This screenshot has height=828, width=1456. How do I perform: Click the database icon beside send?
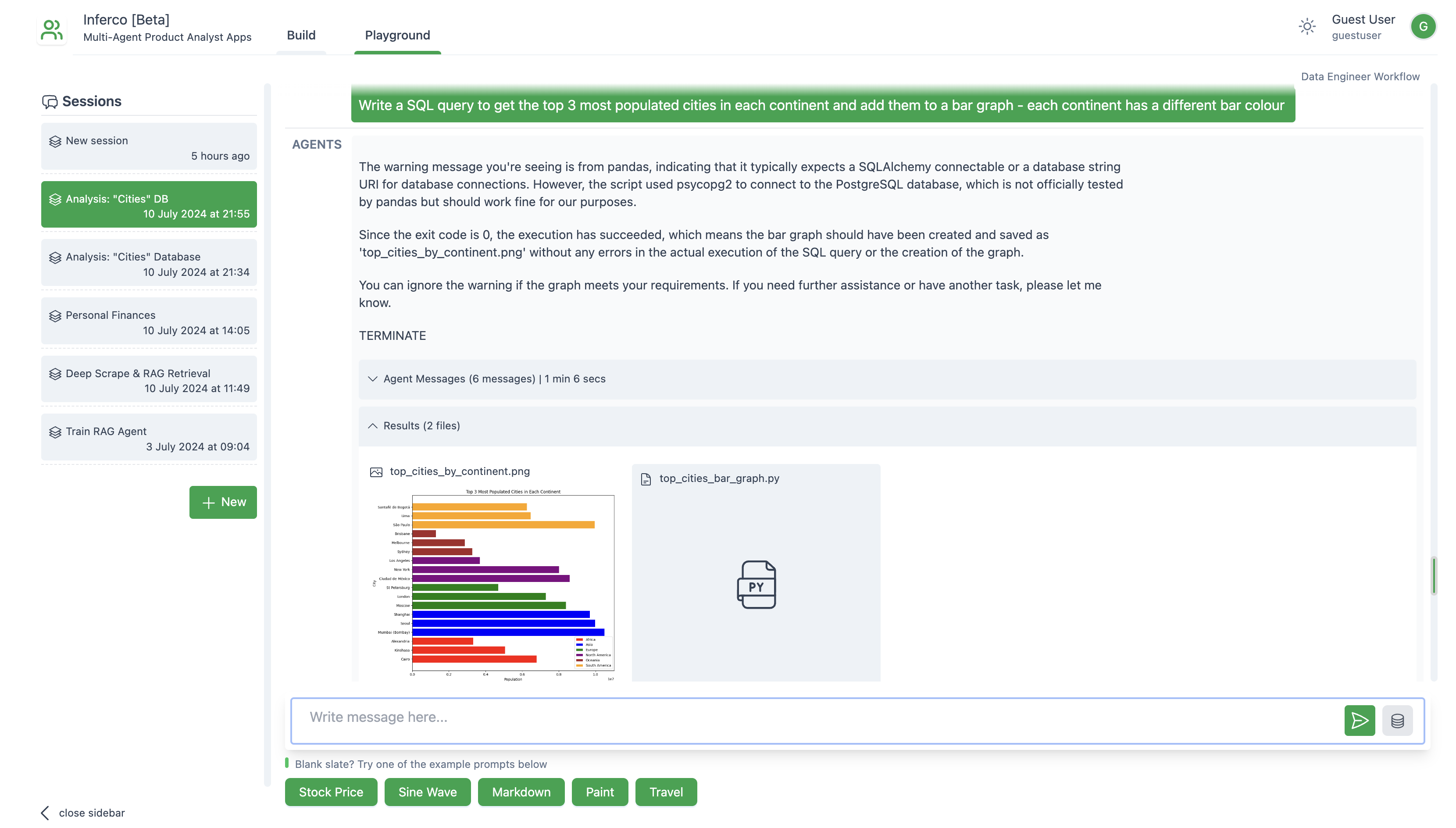click(x=1397, y=721)
